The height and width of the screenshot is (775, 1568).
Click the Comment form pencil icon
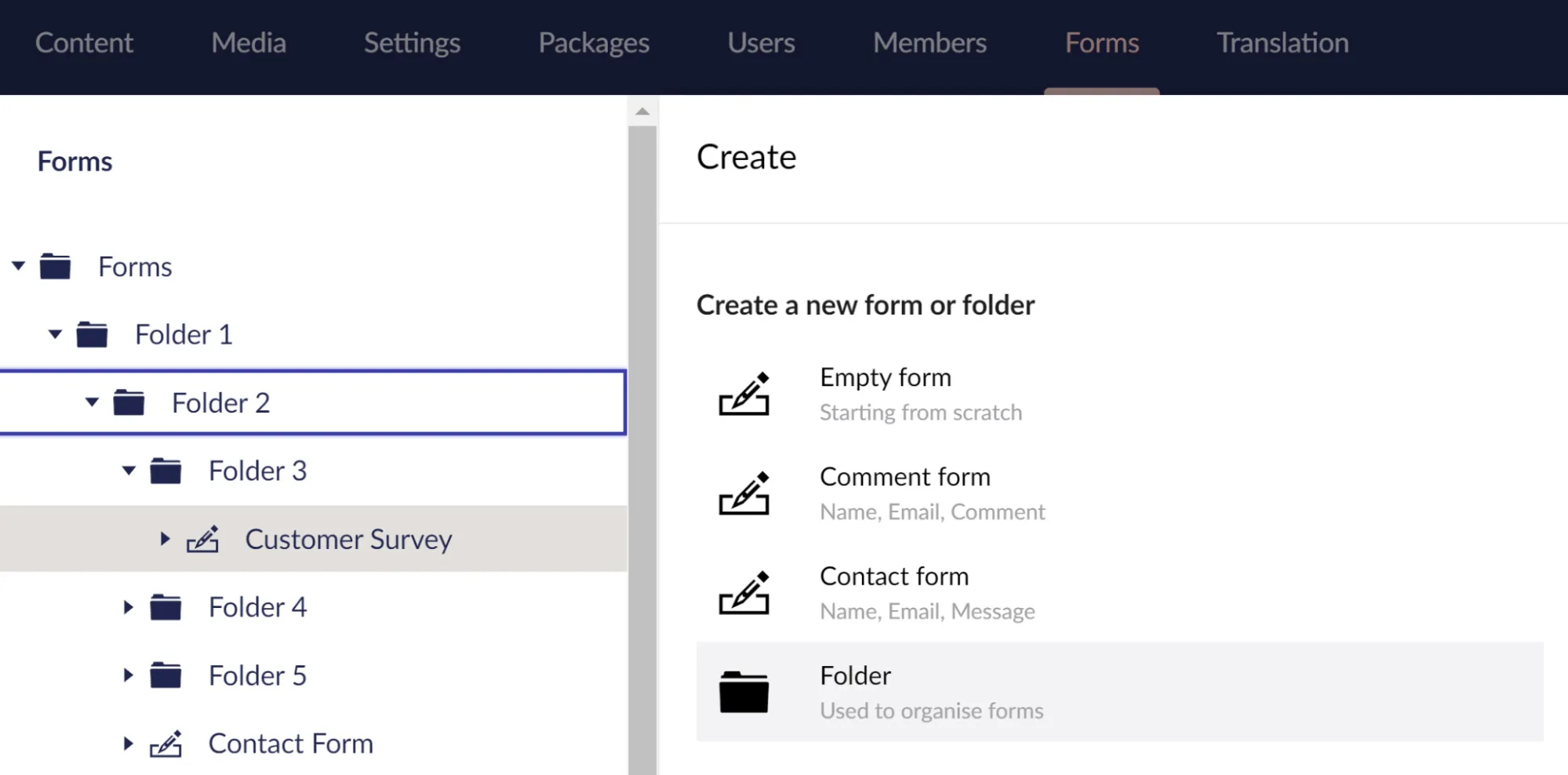[x=744, y=494]
